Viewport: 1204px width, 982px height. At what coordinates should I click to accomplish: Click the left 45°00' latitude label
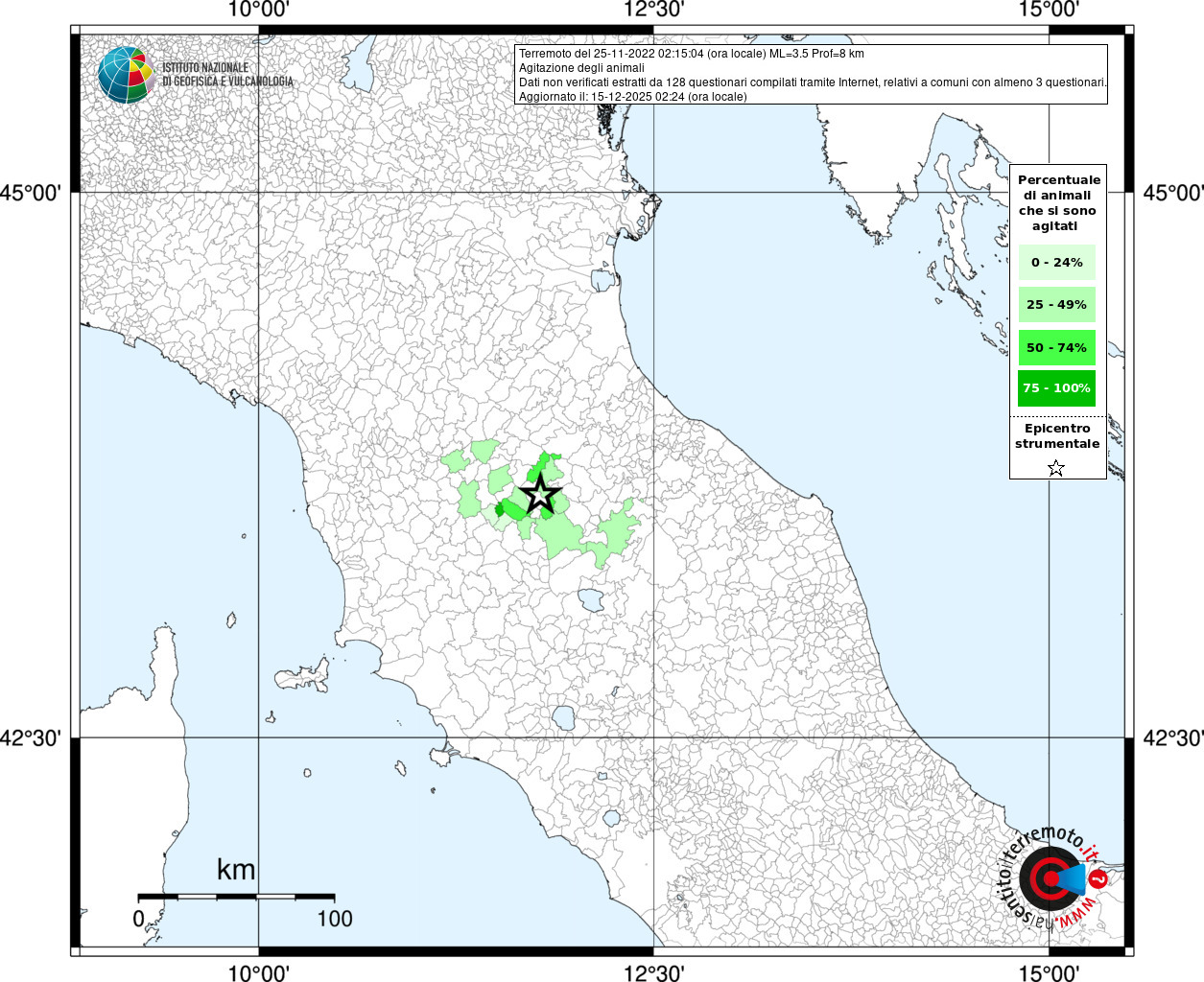coord(31,193)
